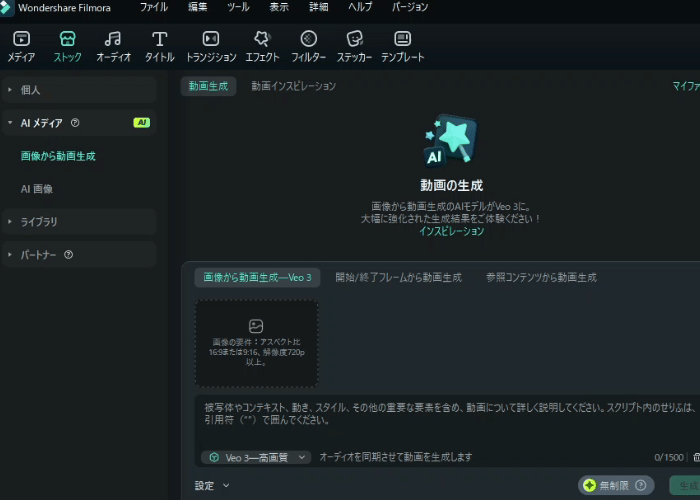
Task: Open the 編集 menu
Action: coord(197,7)
